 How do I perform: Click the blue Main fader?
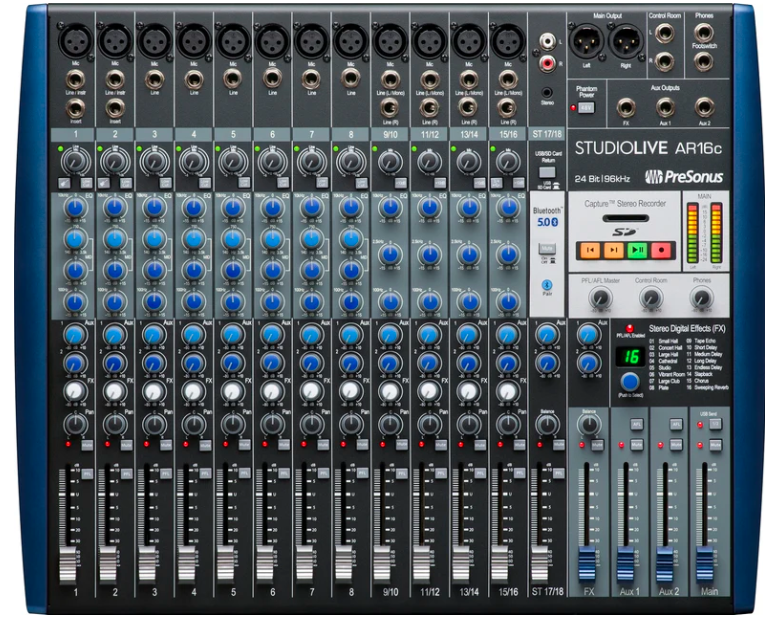click(705, 564)
